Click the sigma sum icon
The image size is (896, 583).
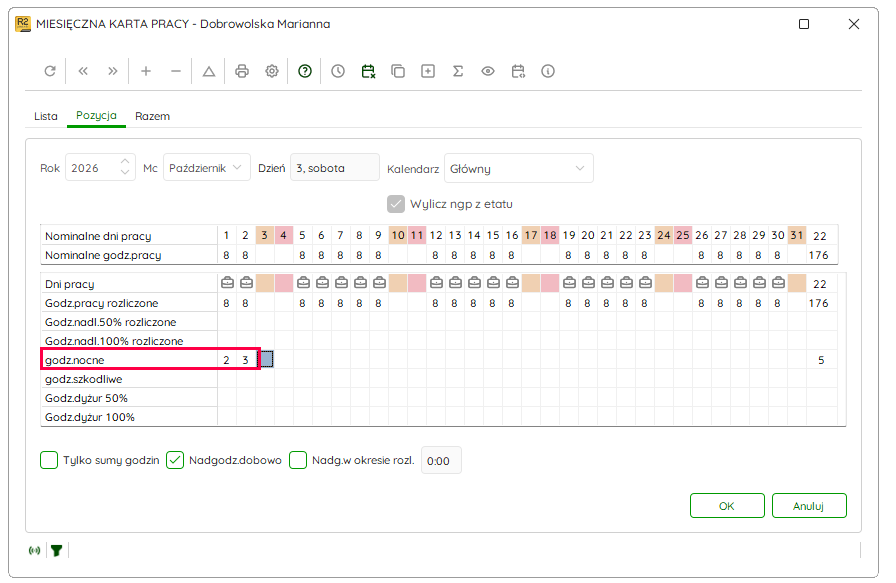coord(458,71)
